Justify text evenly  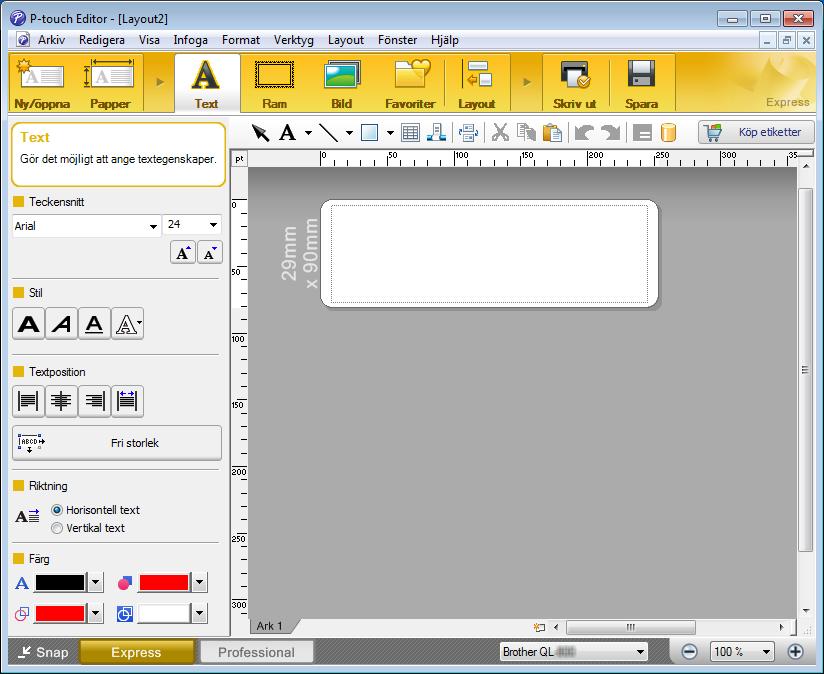coord(128,401)
